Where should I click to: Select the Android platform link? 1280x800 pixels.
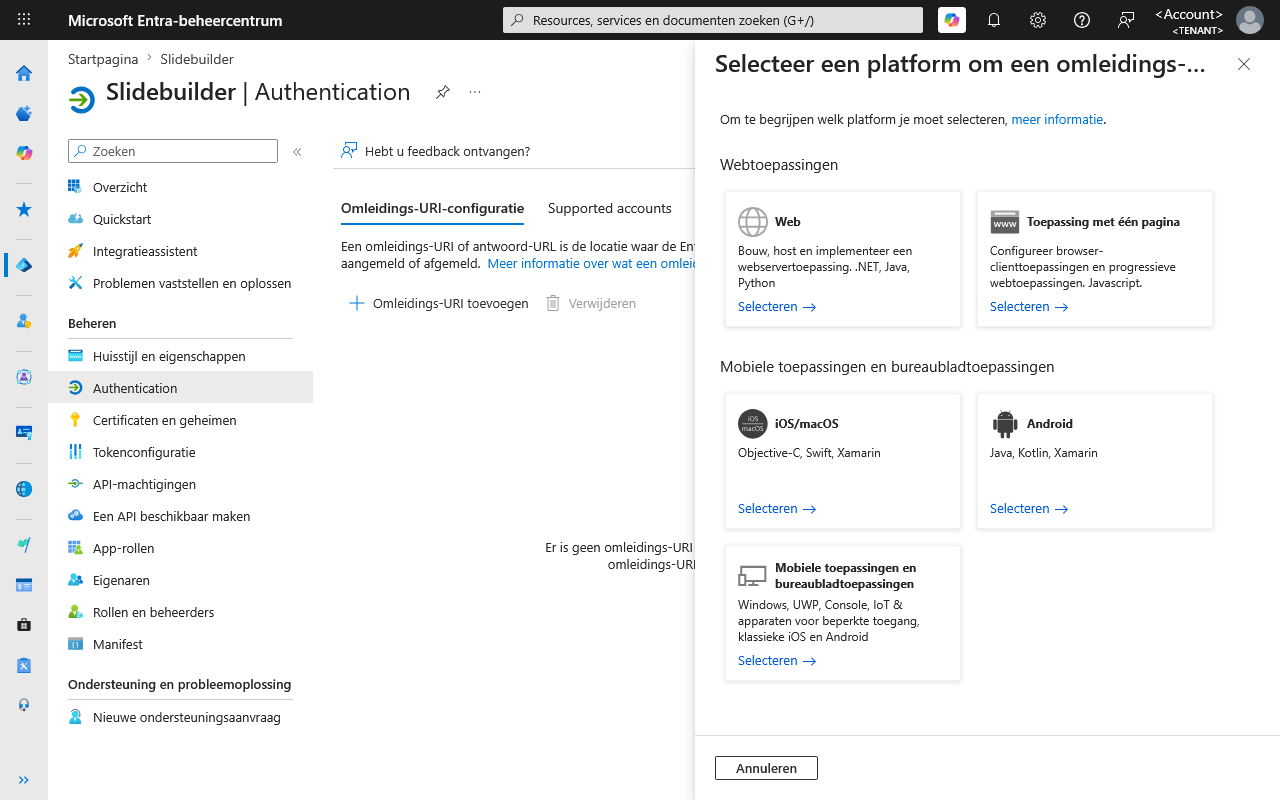1029,509
